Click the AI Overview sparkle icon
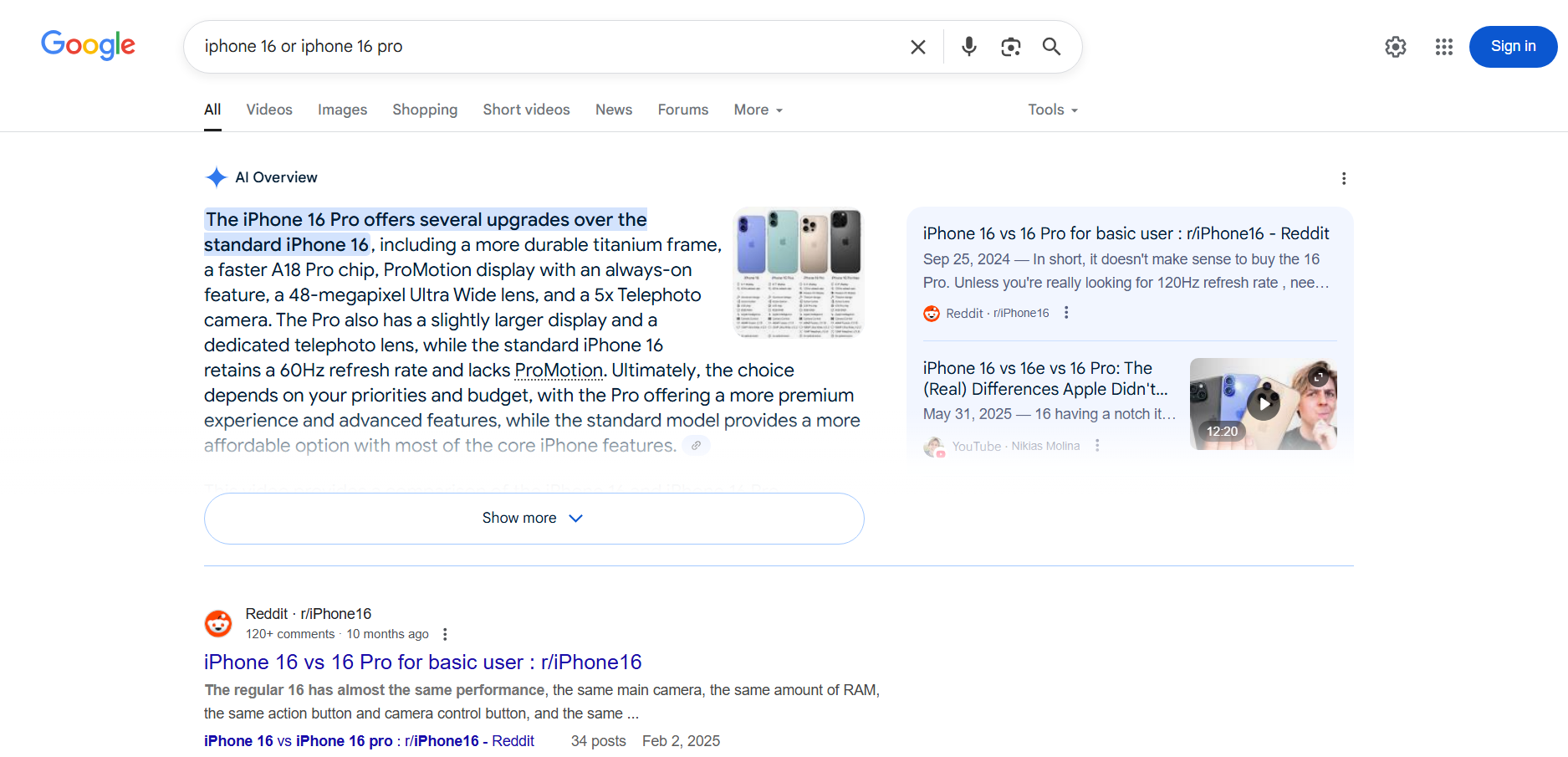The height and width of the screenshot is (757, 1568). [216, 177]
